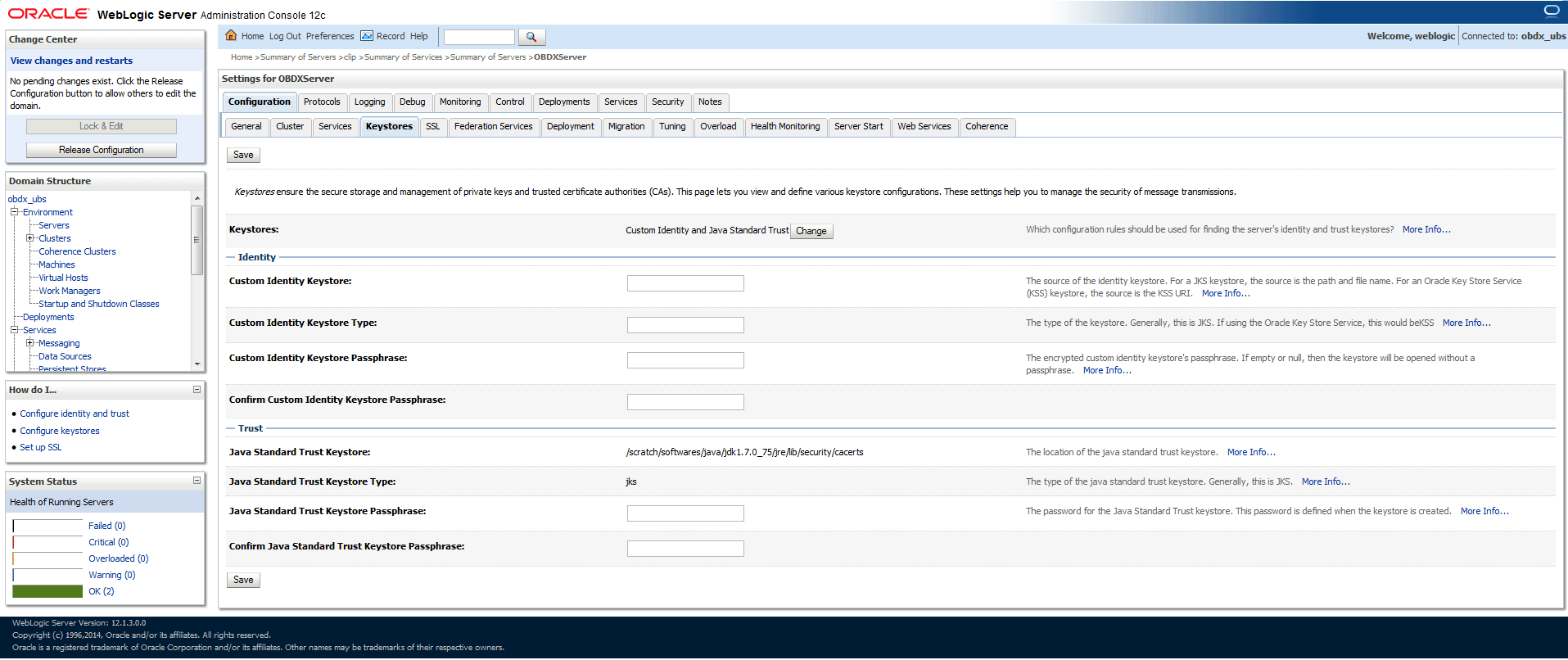Click Confirm Java Standard Trust Keystore Passphrase field
This screenshot has width=1568, height=660.
pos(685,549)
